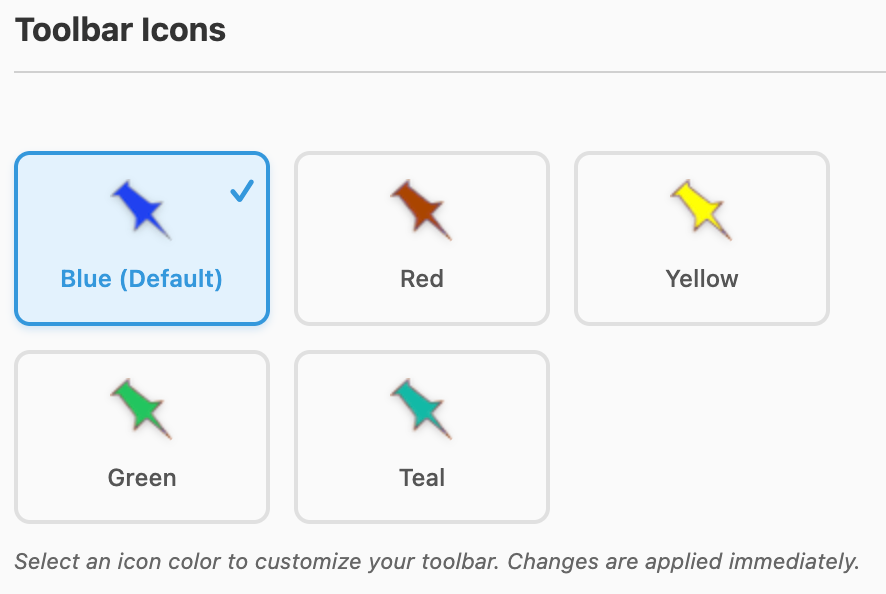This screenshot has width=886, height=594.
Task: Pick the "Yellow" color label
Action: 701,278
